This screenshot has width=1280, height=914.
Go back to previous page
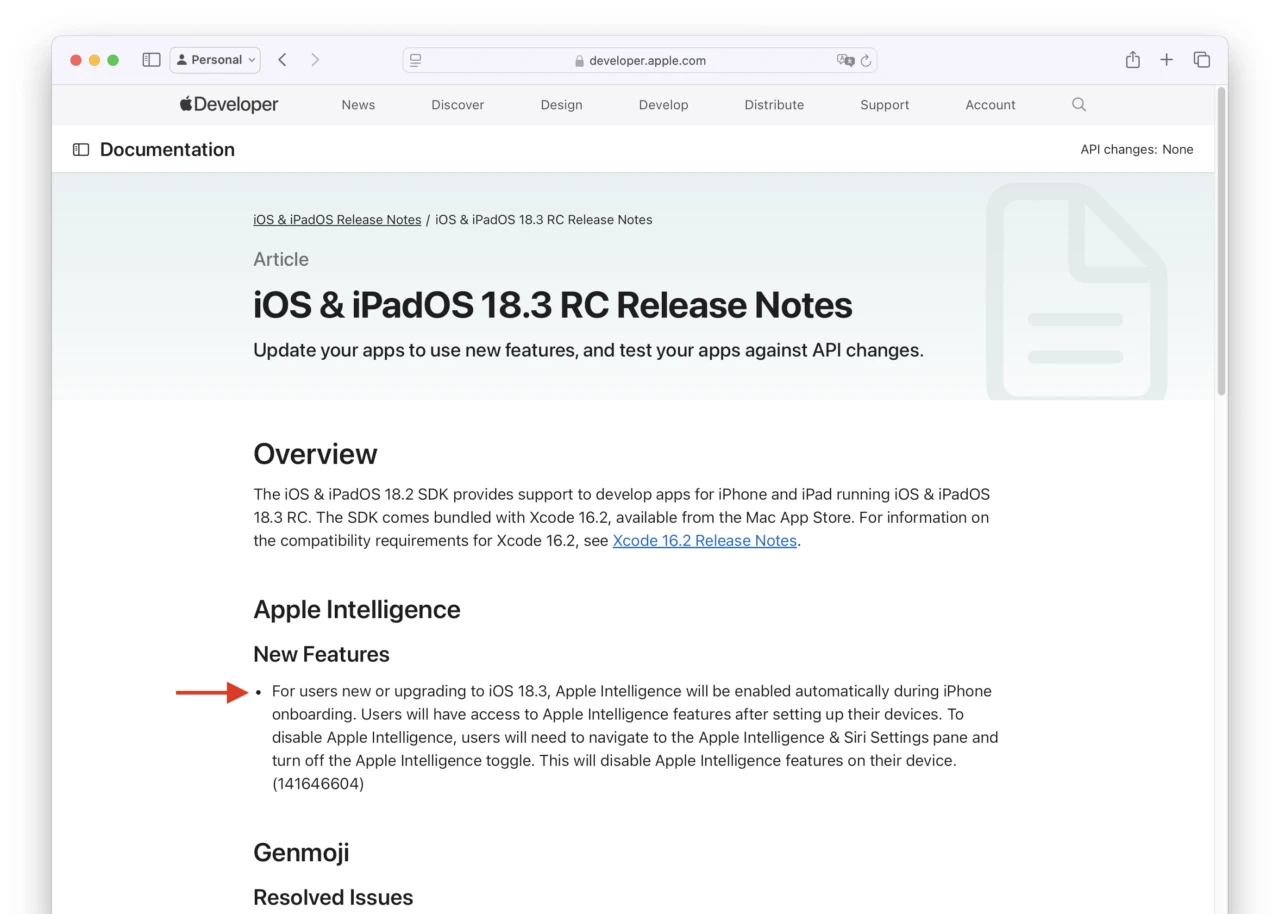point(283,60)
